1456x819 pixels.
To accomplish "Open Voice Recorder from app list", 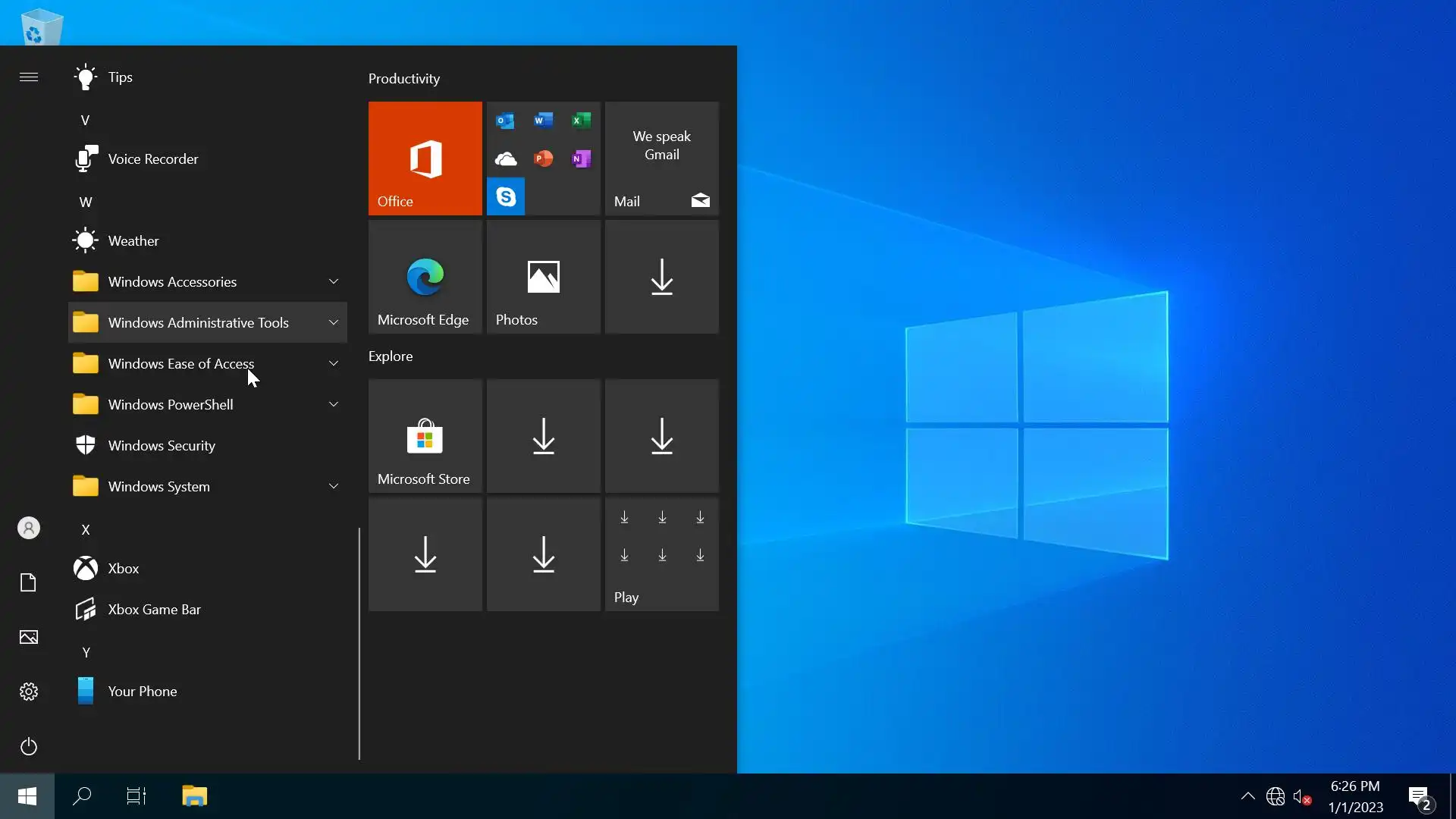I will click(x=152, y=159).
